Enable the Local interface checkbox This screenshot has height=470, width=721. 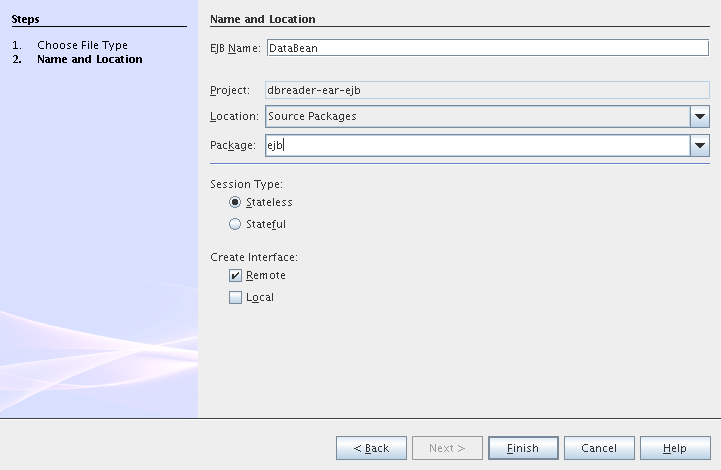coord(235,298)
